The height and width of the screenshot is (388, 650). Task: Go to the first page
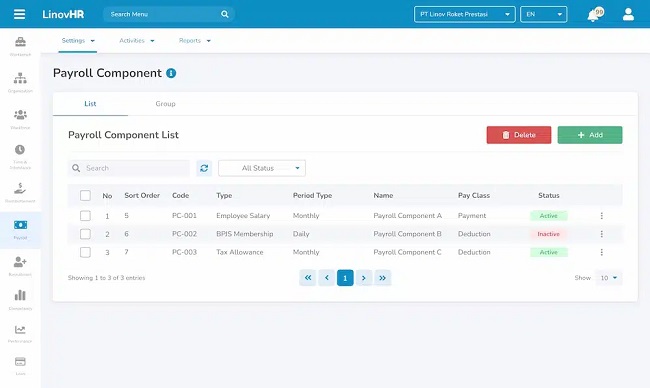[x=308, y=278]
